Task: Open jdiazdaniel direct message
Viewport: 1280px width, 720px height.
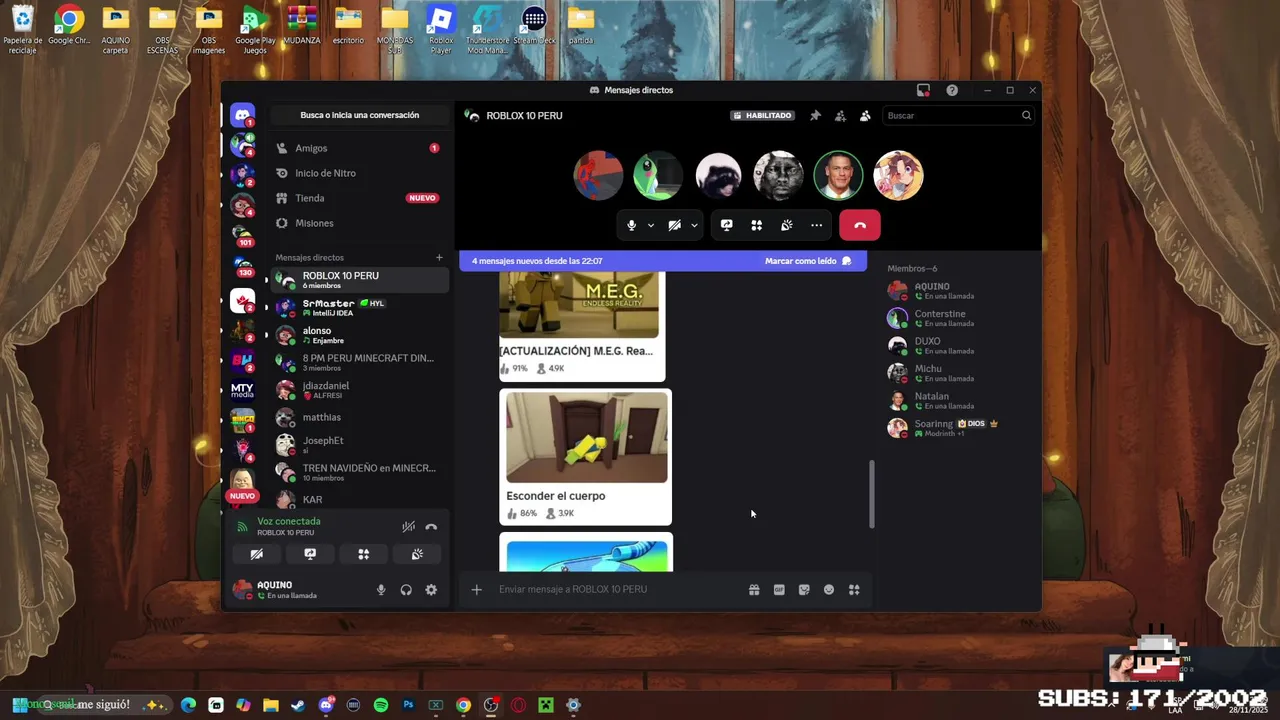Action: click(x=359, y=390)
